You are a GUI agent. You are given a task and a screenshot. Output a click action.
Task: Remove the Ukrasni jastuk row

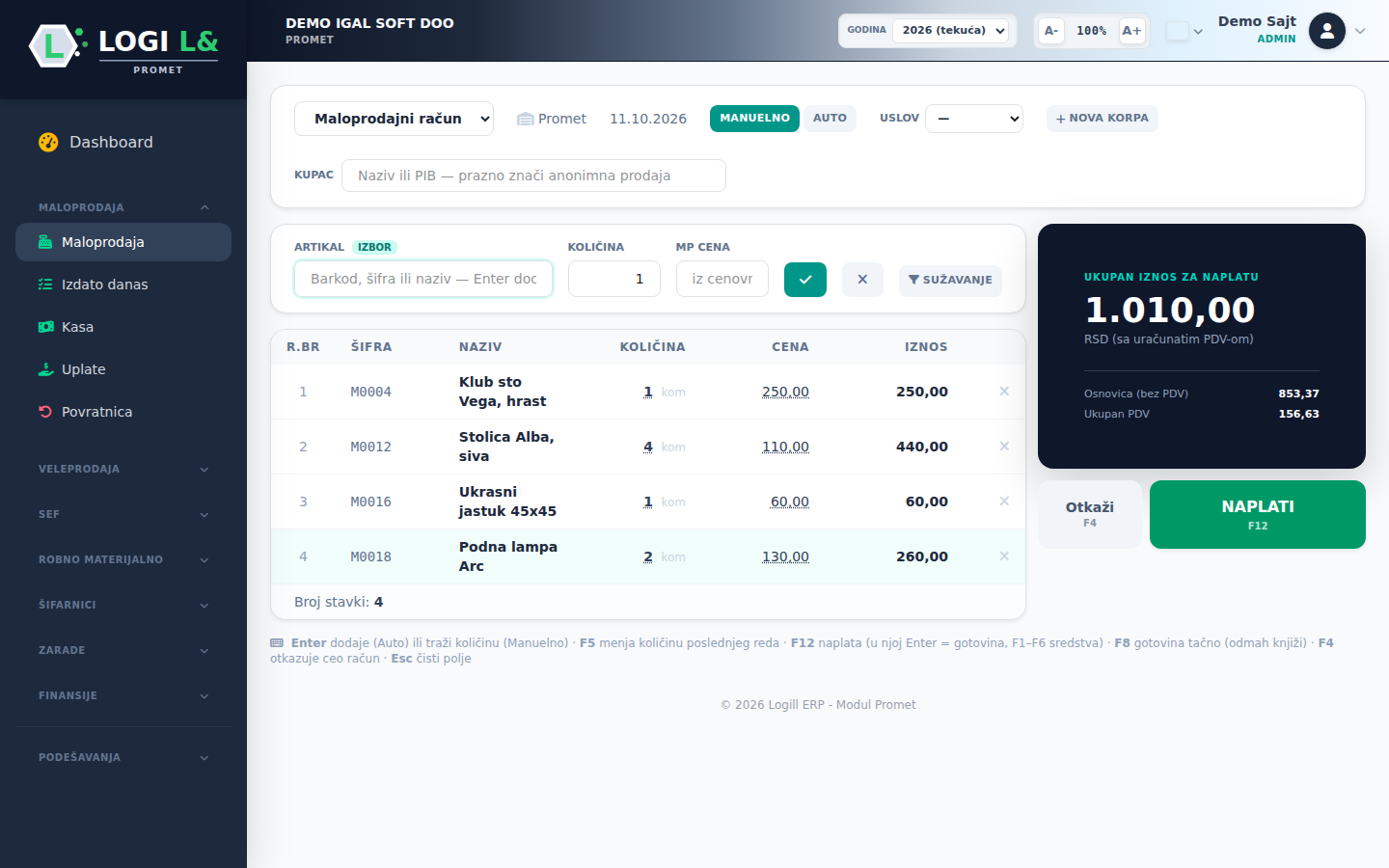1004,501
